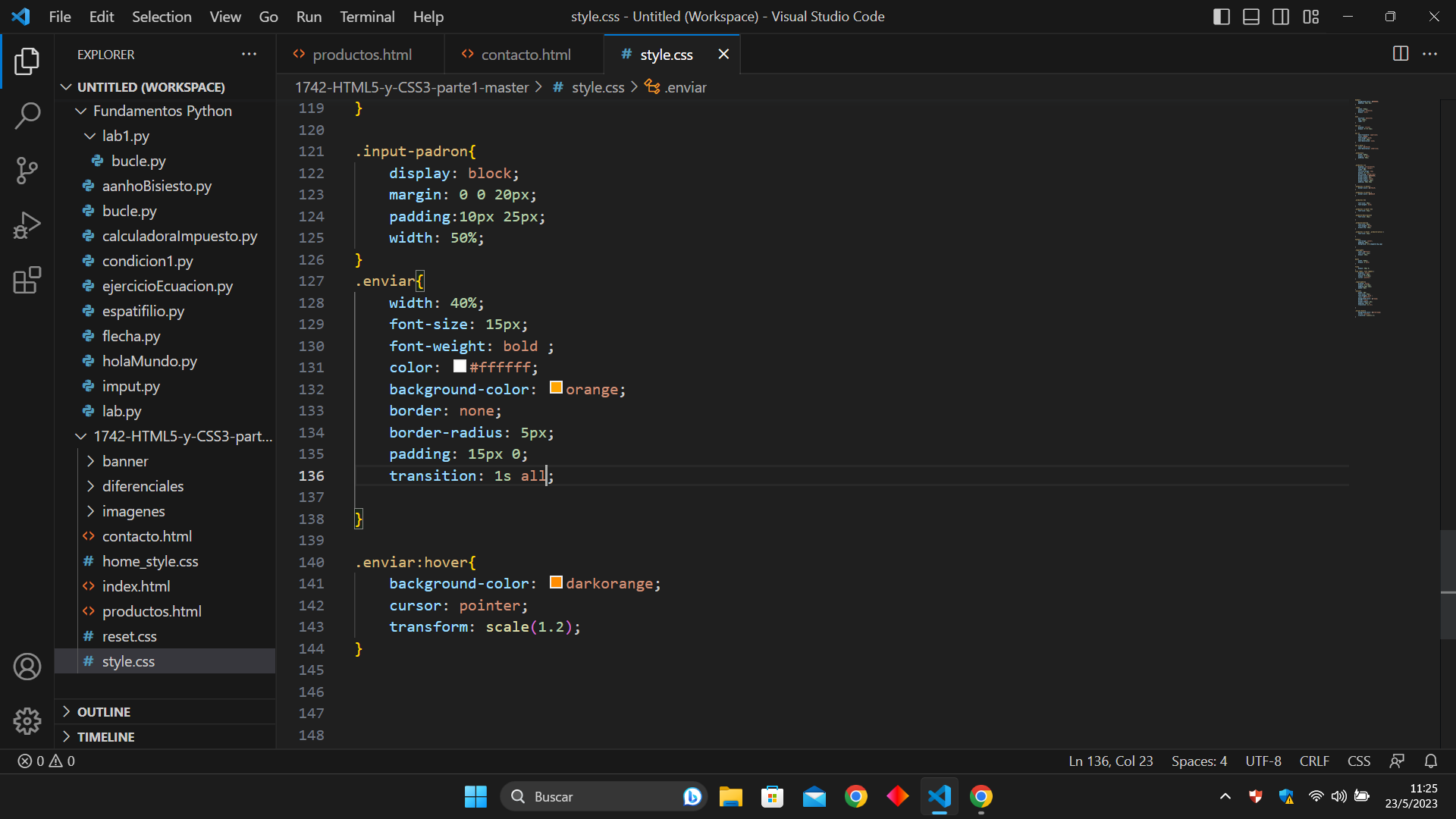Click the VS Code logo application menu icon
This screenshot has width=1456, height=819.
20,16
